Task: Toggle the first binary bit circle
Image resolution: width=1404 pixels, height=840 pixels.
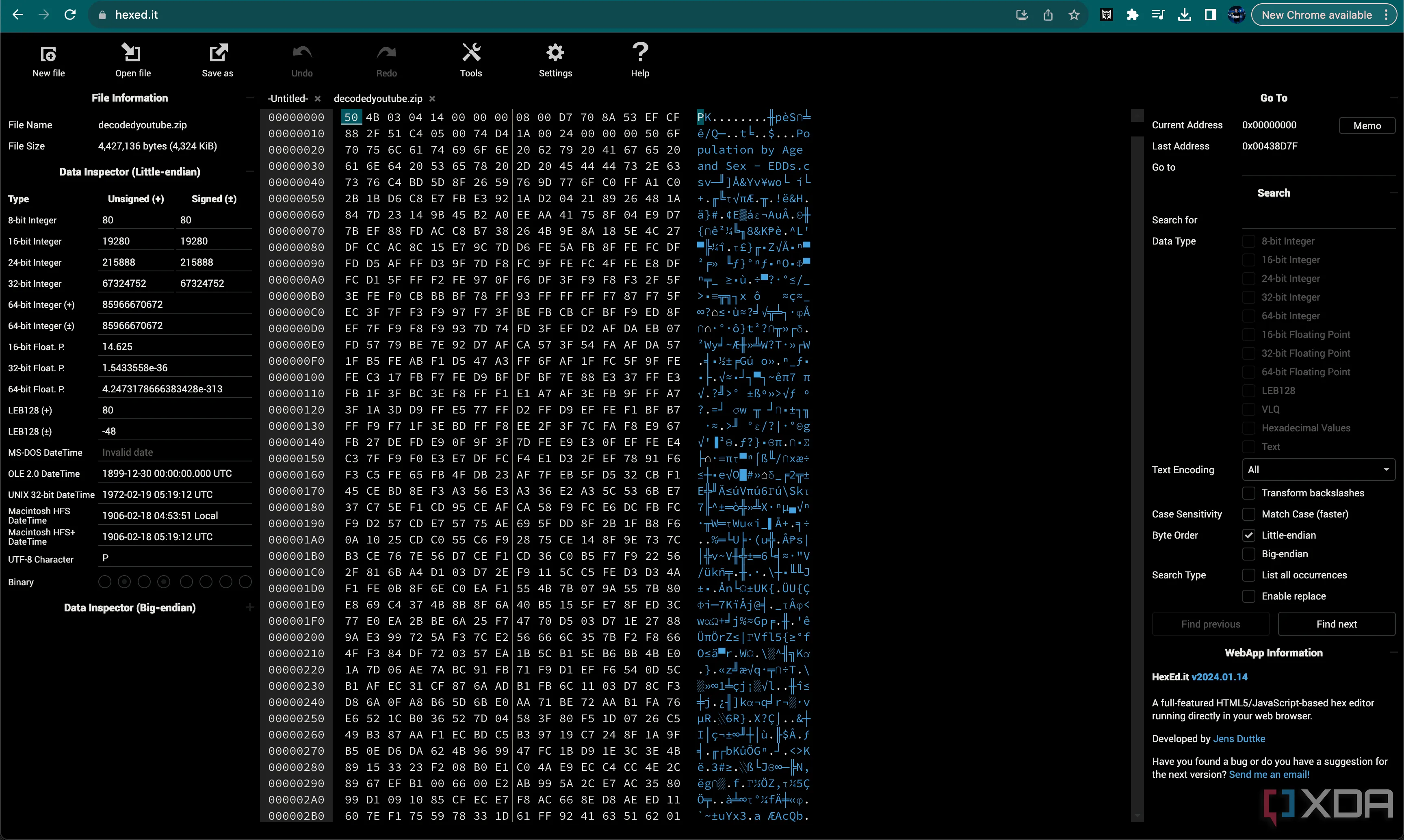Action: tap(105, 582)
